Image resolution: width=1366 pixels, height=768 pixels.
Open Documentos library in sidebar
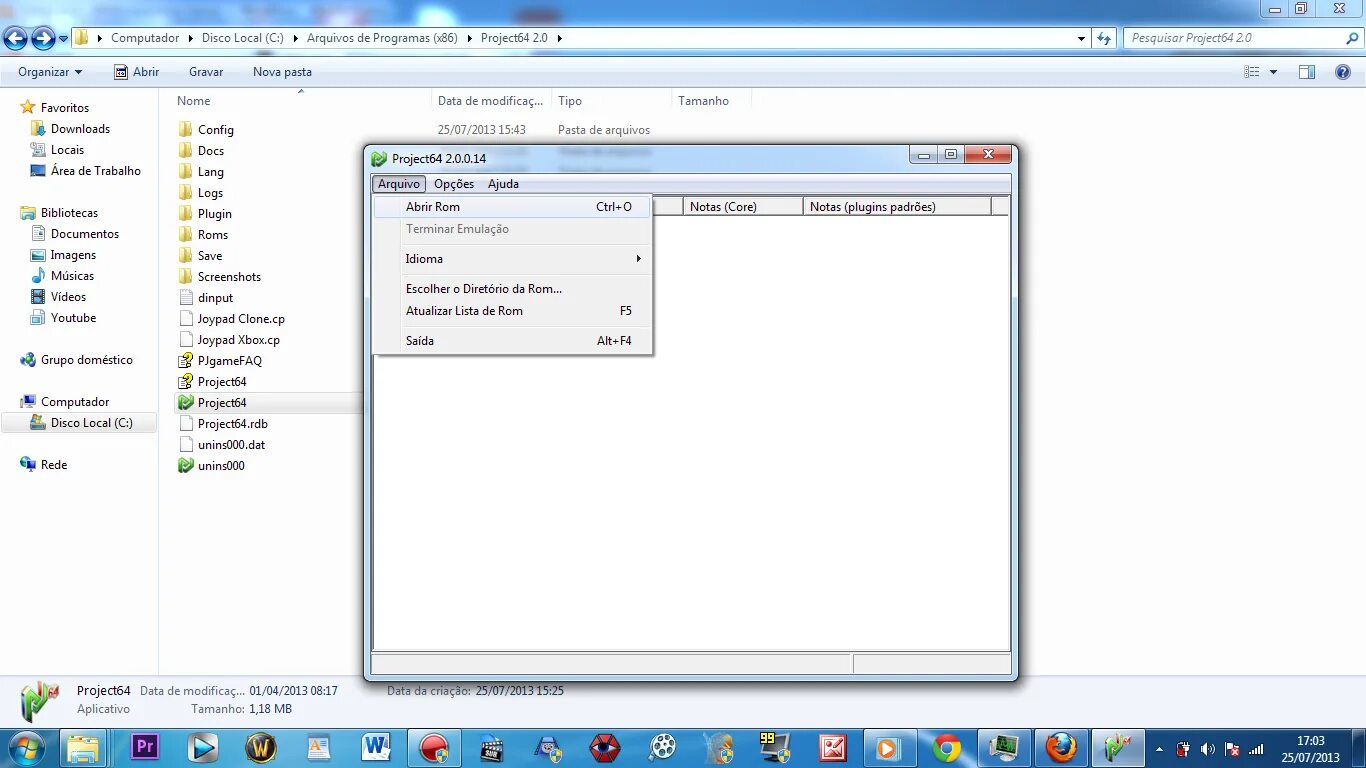pyautogui.click(x=75, y=234)
